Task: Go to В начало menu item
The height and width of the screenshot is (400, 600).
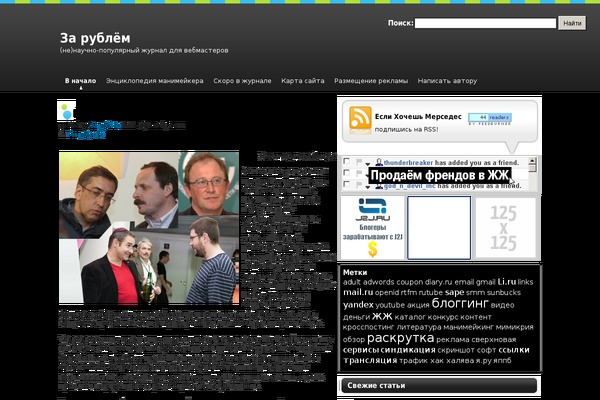Action: [x=80, y=81]
